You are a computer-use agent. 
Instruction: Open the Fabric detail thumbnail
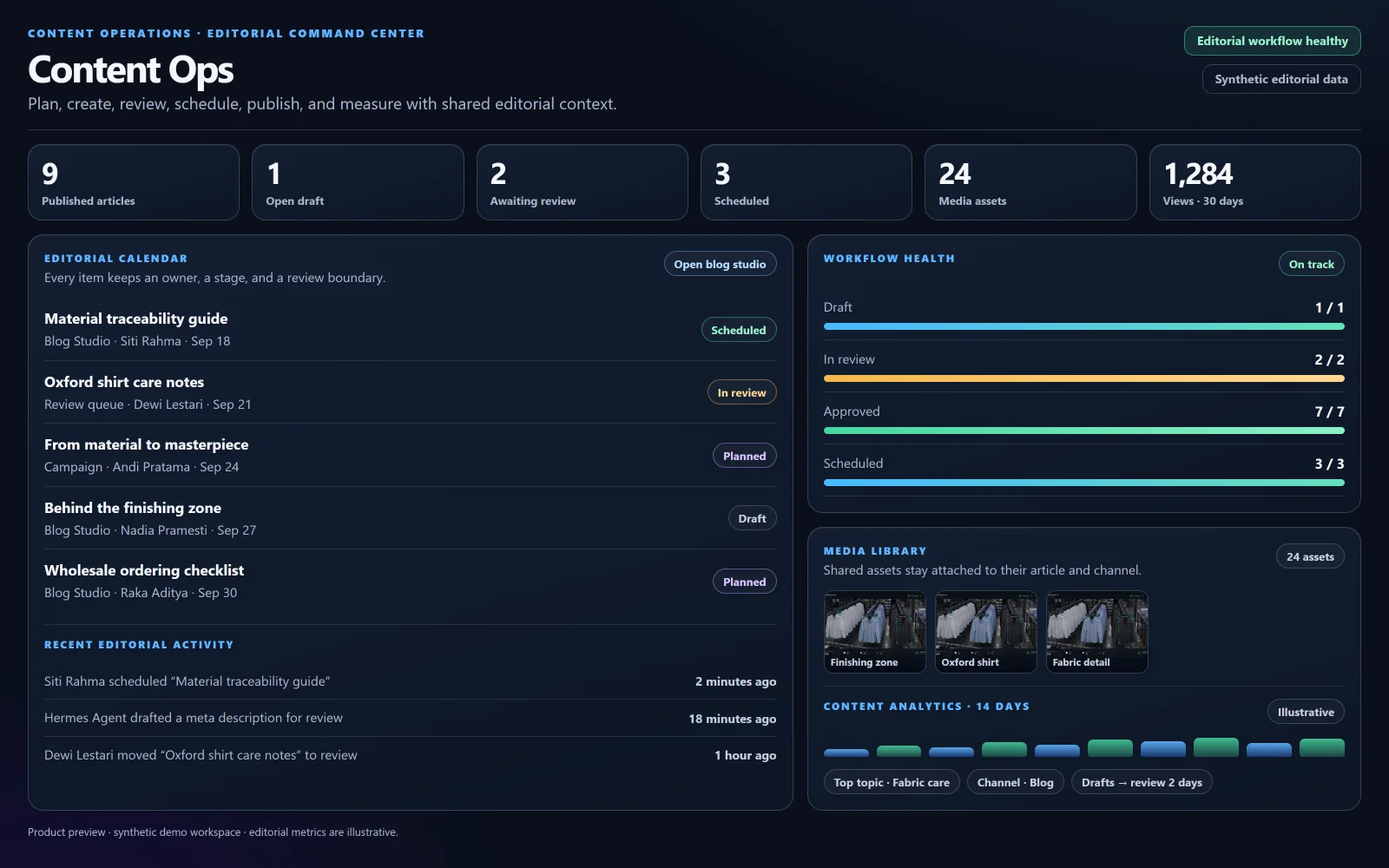pyautogui.click(x=1096, y=632)
